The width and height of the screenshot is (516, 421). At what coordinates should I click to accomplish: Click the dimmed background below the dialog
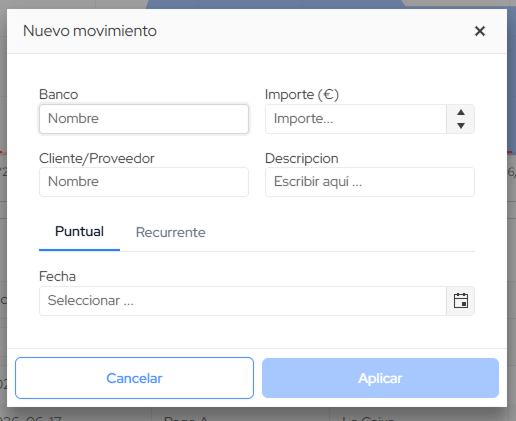click(258, 415)
